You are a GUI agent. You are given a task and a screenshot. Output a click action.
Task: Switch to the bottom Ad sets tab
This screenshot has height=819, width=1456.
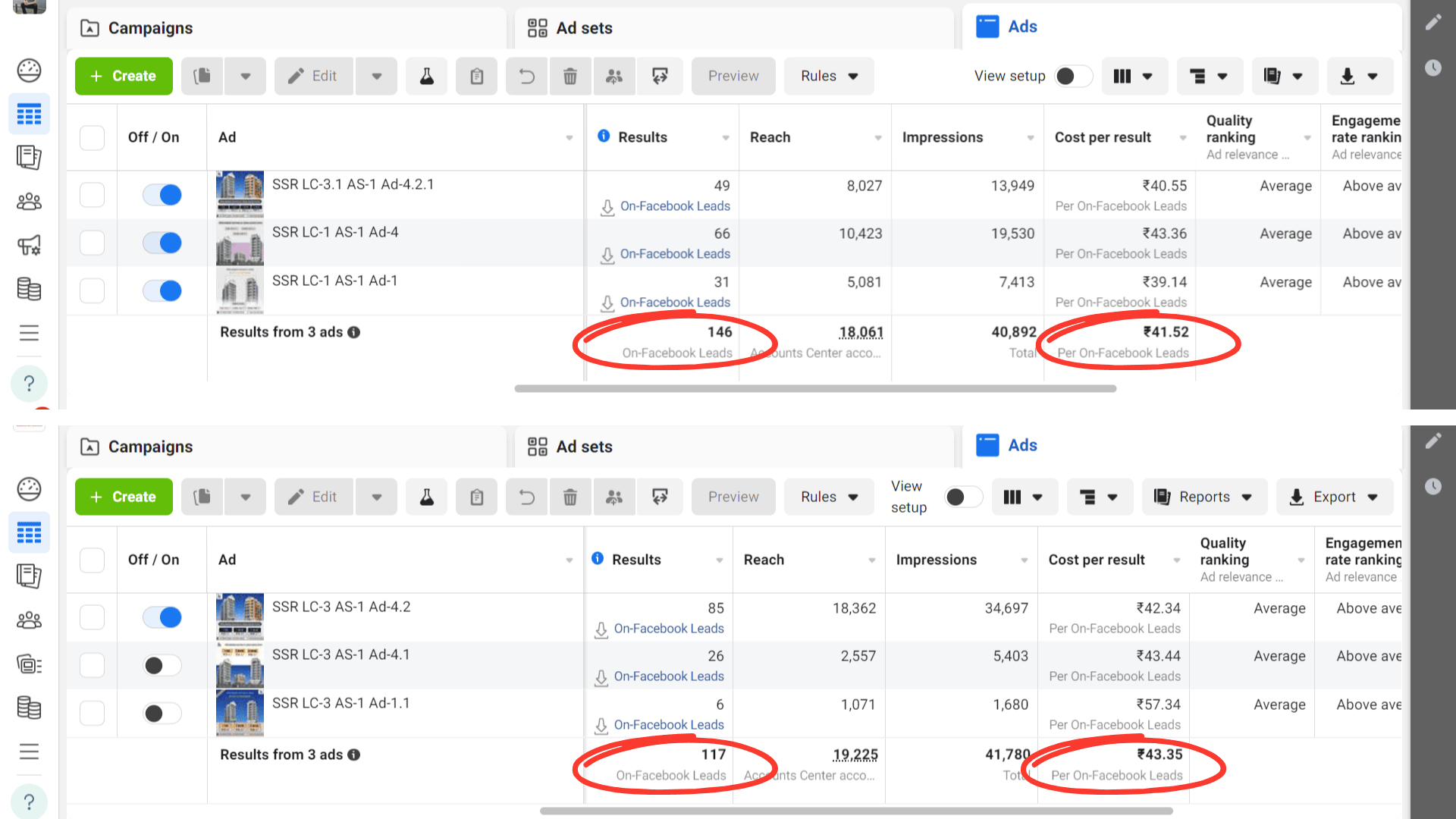coord(584,447)
